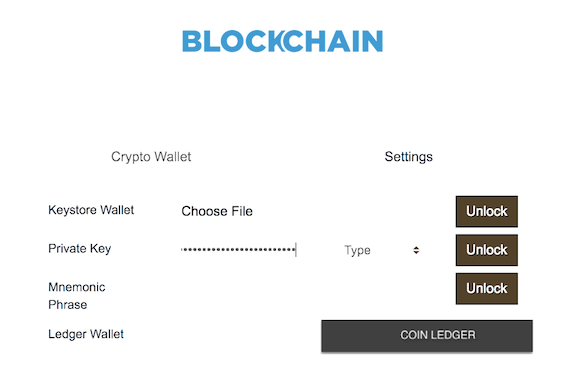The width and height of the screenshot is (579, 370).
Task: Connect via the COIN LEDGER button
Action: 427,336
